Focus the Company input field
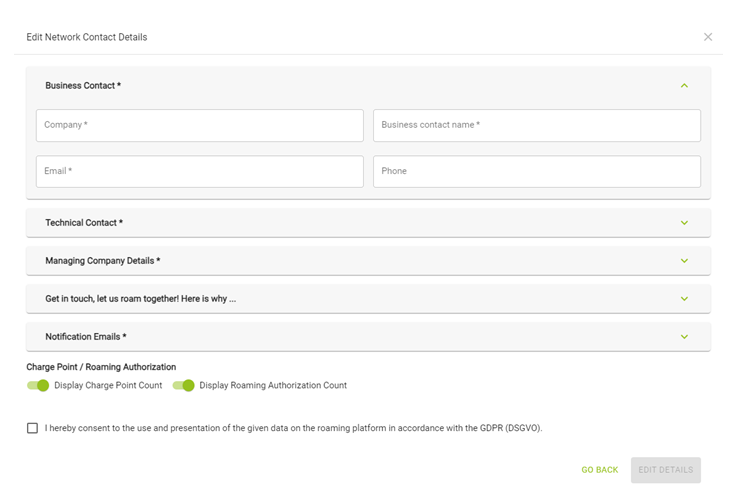Screen dimensions: 749x498 [200, 126]
